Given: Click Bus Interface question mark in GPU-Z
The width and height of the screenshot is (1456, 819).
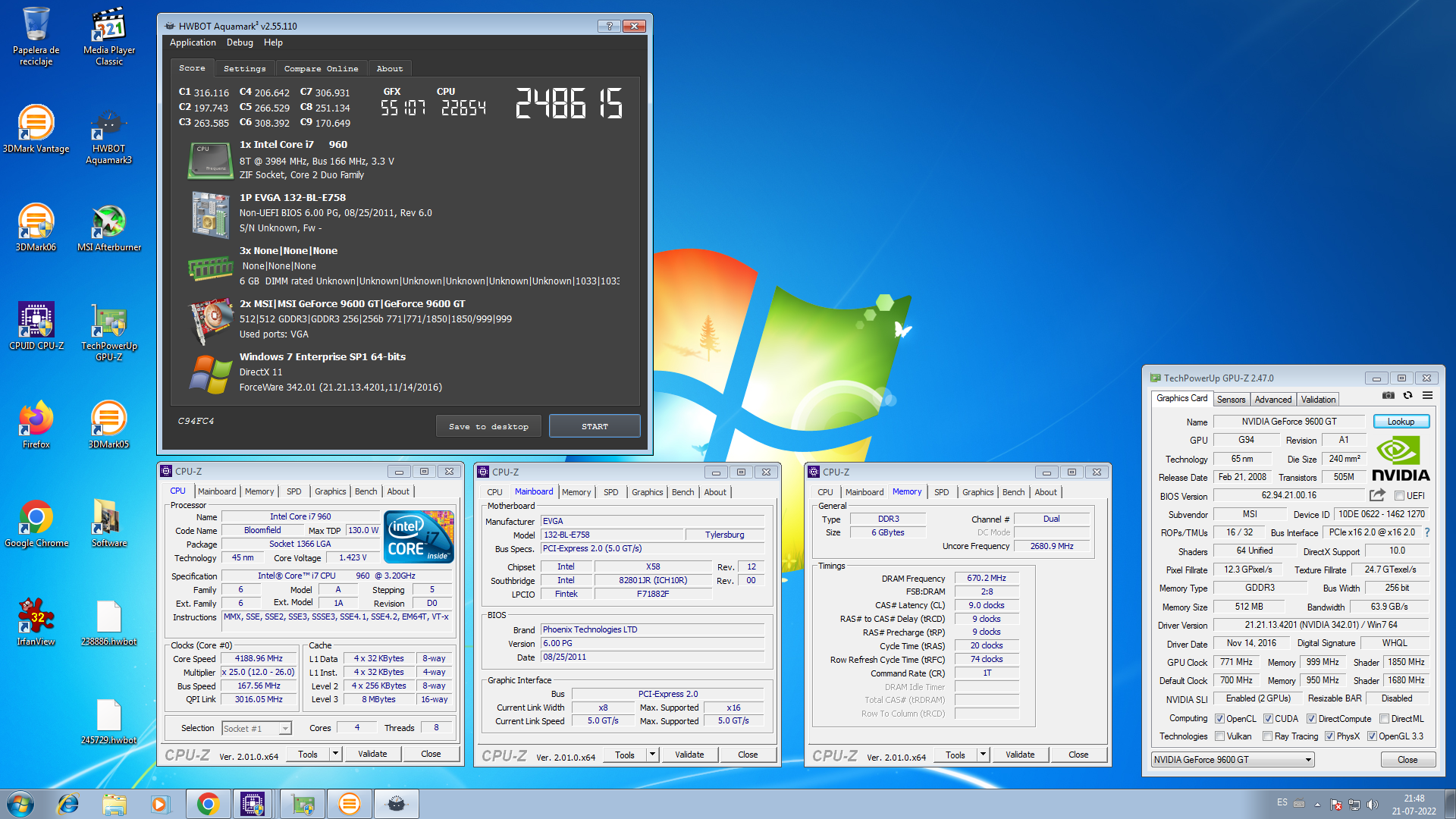Looking at the screenshot, I should pos(1427,532).
